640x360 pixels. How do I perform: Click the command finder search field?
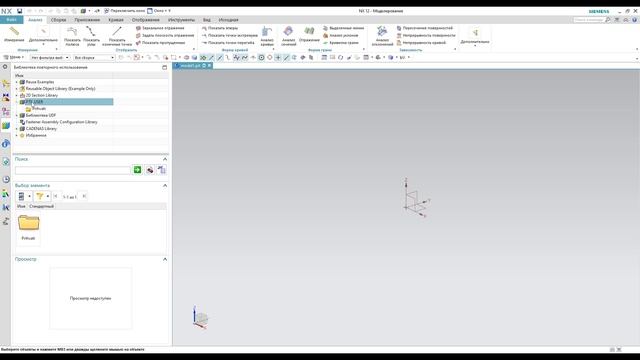pyautogui.click(x=588, y=20)
